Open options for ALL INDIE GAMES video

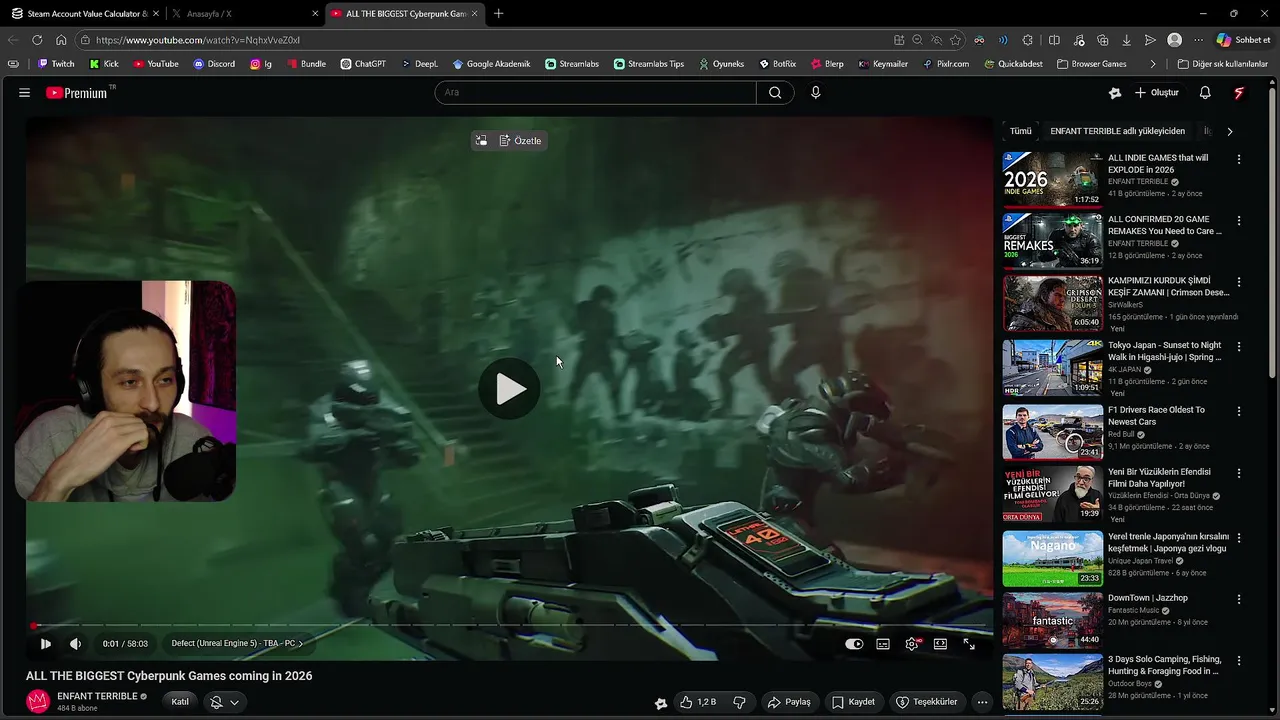point(1239,159)
